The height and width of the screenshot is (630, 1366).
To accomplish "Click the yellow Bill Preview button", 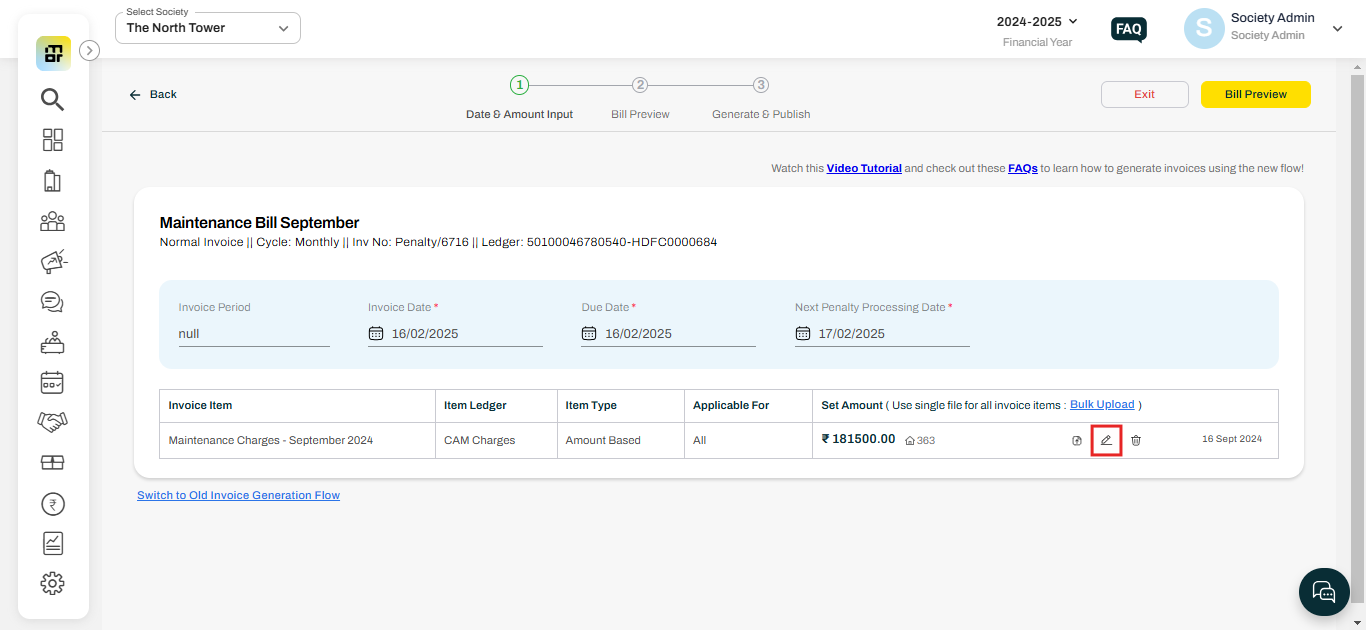I will point(1255,94).
